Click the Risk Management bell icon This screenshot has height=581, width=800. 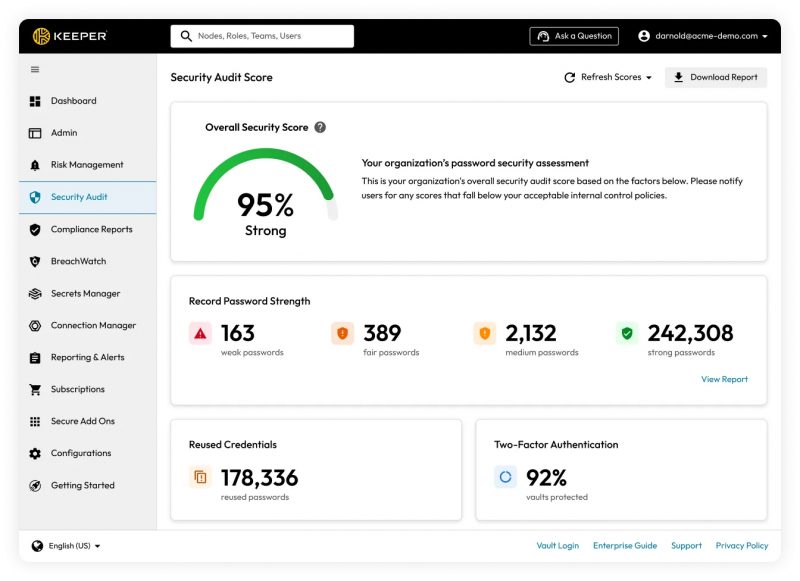[35, 165]
